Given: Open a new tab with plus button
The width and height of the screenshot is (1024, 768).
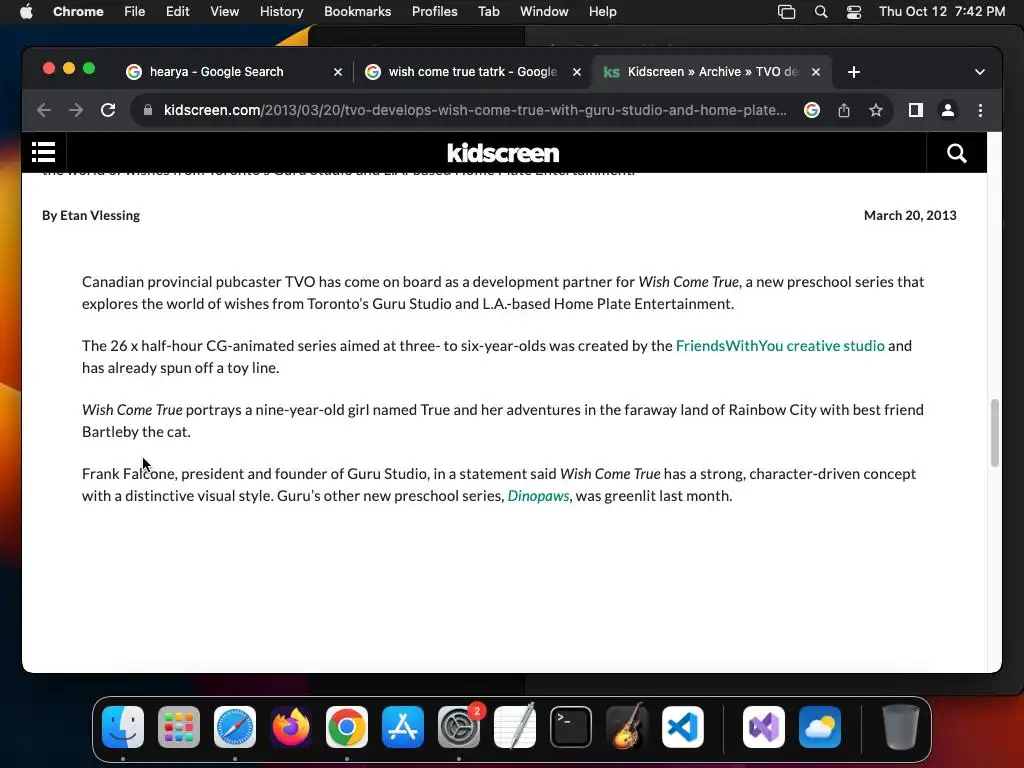Looking at the screenshot, I should pyautogui.click(x=854, y=72).
